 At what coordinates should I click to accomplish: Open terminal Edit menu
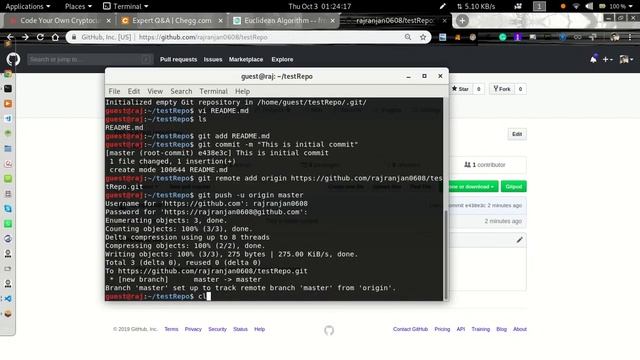tap(133, 91)
